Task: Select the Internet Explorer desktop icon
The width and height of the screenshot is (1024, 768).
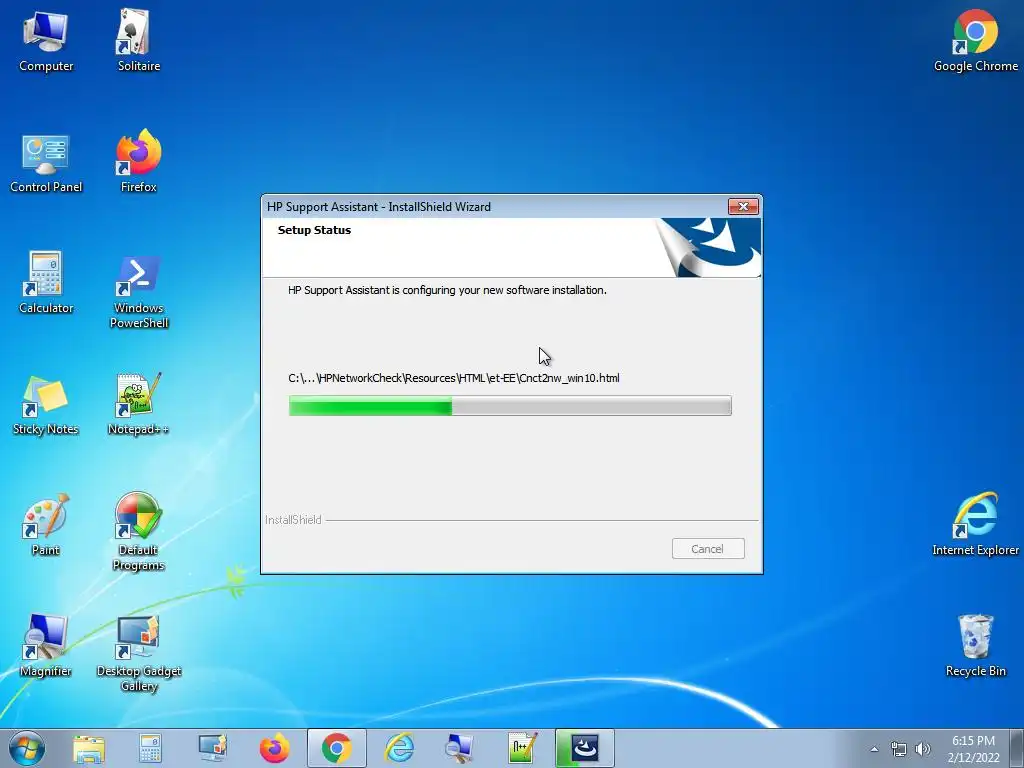Action: 976,524
